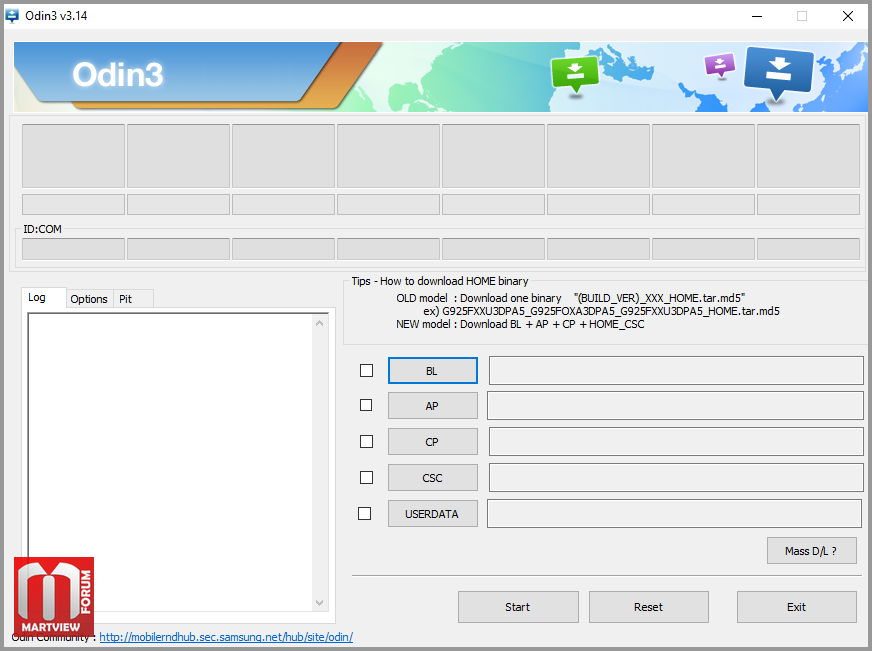Minimize the Odin3 window
This screenshot has height=651, width=872.
coord(757,16)
